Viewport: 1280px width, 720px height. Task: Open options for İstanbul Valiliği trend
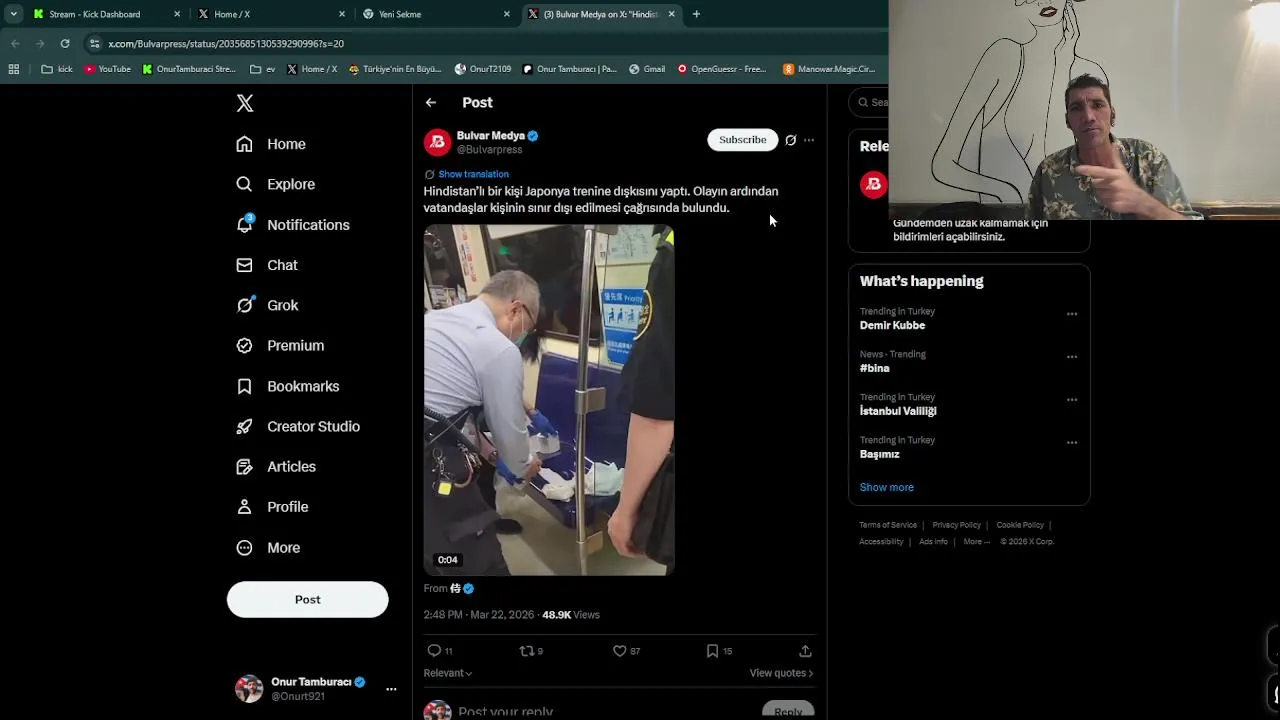pos(1072,400)
